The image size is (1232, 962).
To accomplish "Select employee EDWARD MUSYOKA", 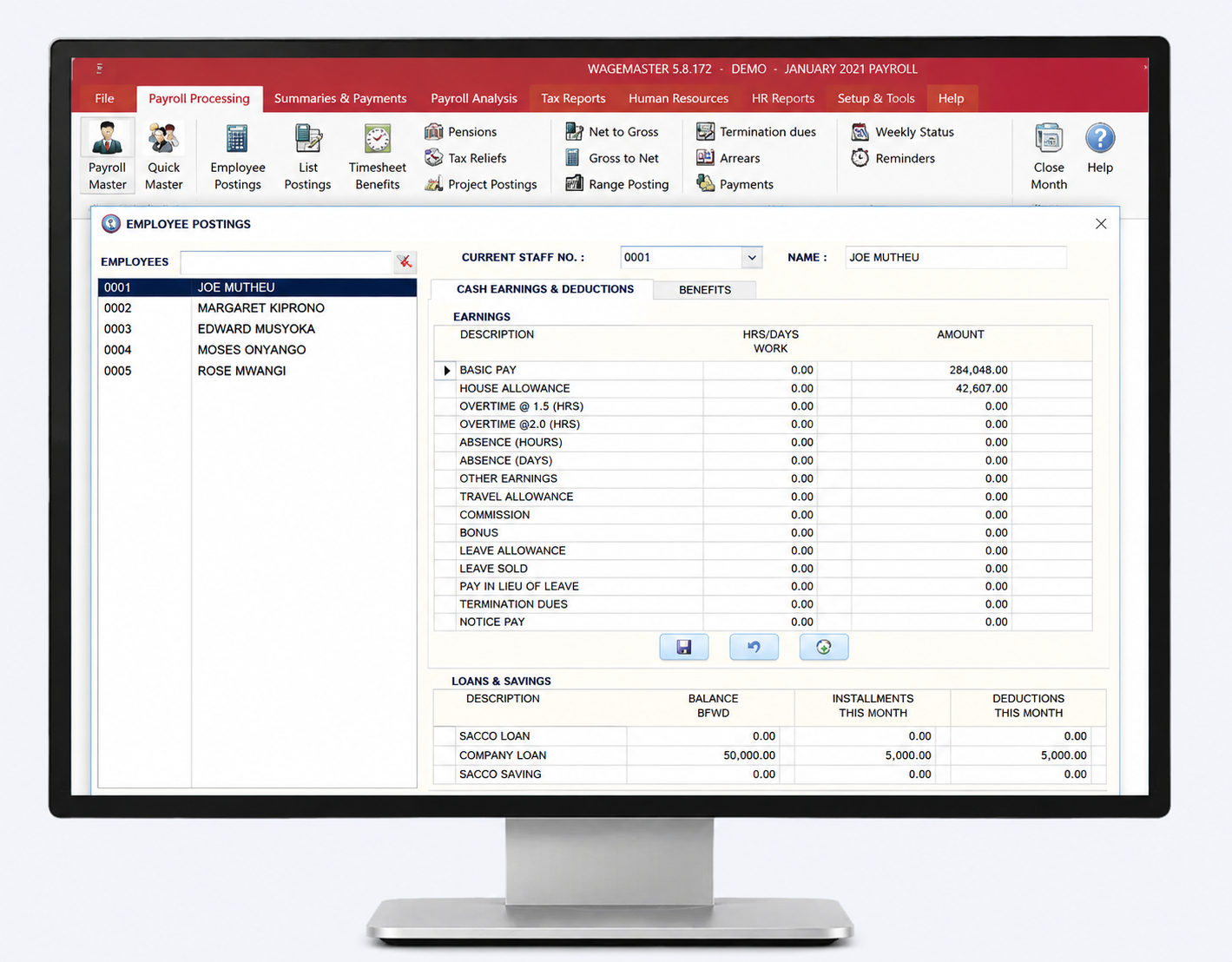I will point(257,329).
